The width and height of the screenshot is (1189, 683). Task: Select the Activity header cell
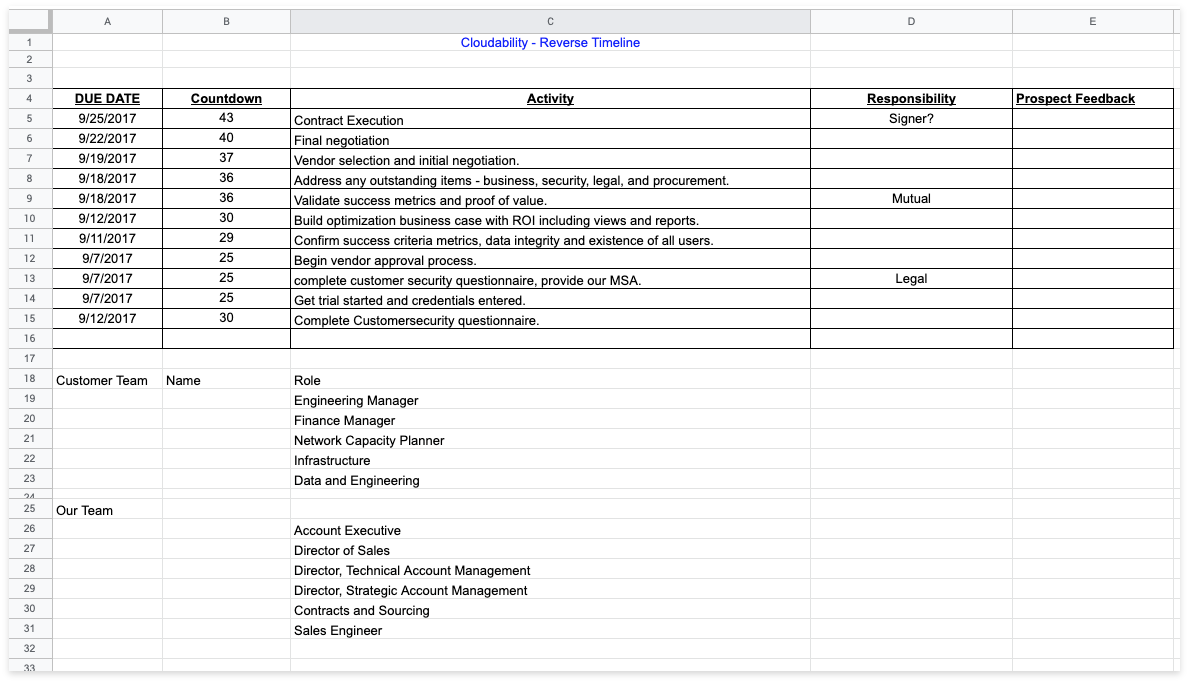(x=549, y=98)
